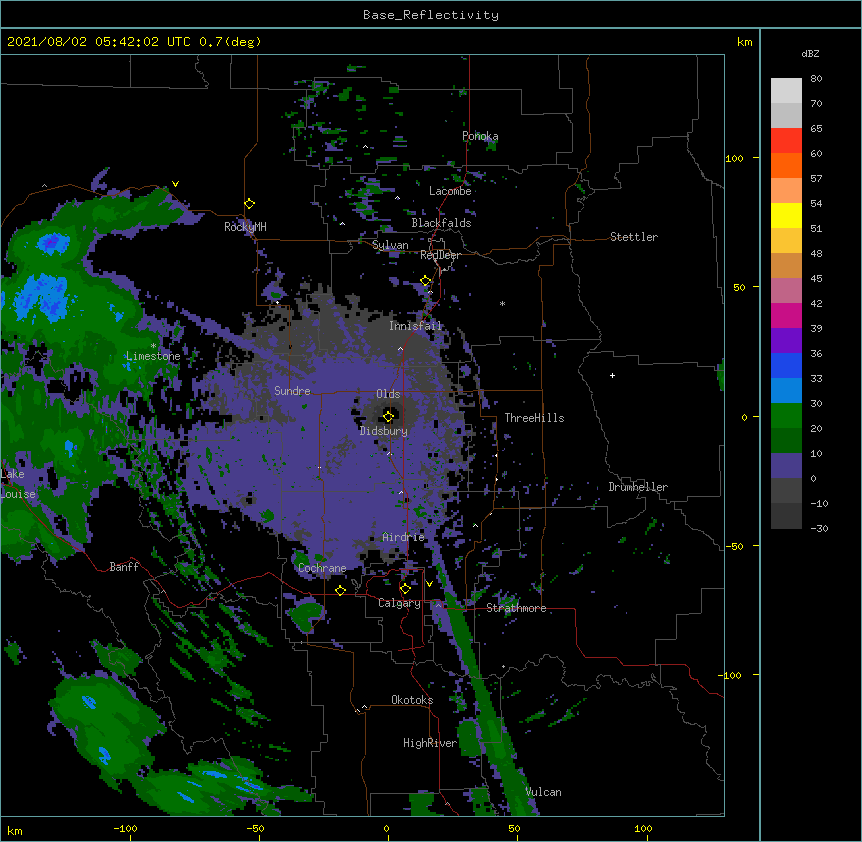Click the Limestone label
The image size is (862, 842).
coord(153,356)
